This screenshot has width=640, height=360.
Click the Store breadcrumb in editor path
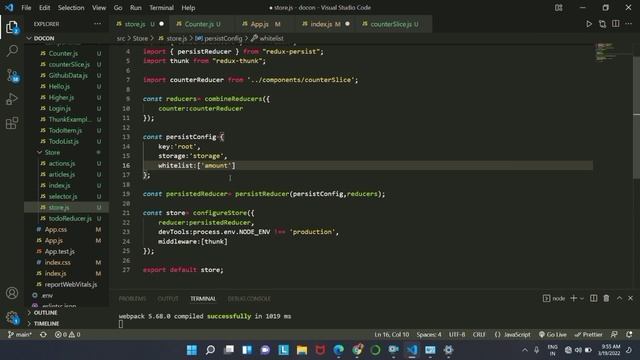(x=140, y=38)
